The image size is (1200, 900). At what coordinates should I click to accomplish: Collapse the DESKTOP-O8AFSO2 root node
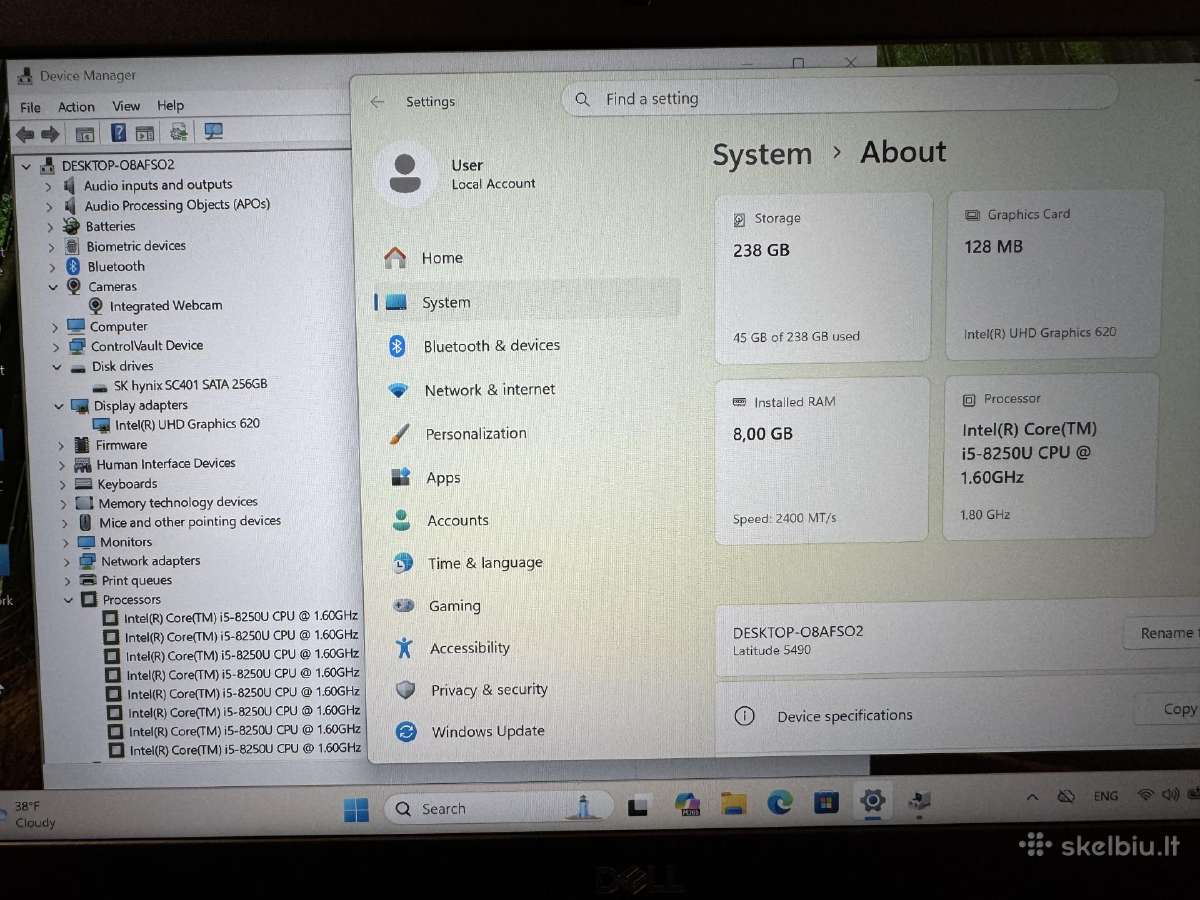coord(27,166)
